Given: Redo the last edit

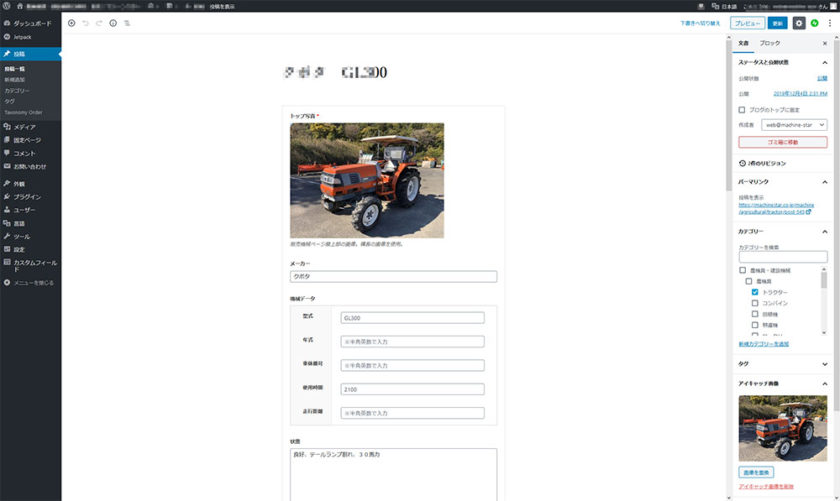Looking at the screenshot, I should (99, 23).
